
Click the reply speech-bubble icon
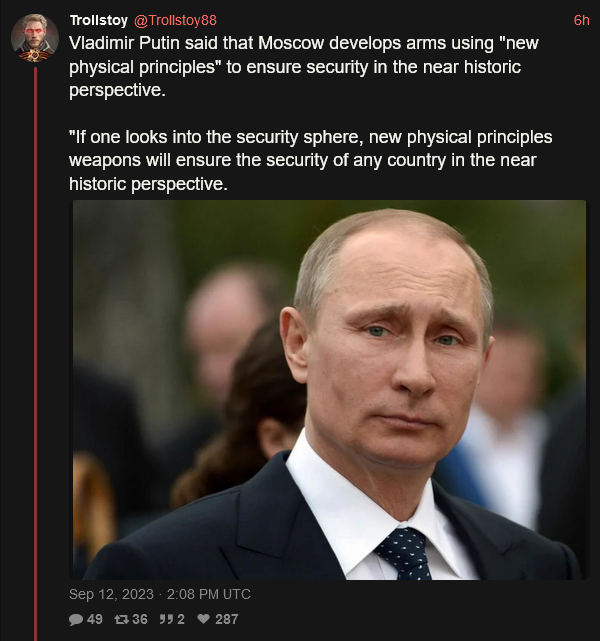click(76, 620)
